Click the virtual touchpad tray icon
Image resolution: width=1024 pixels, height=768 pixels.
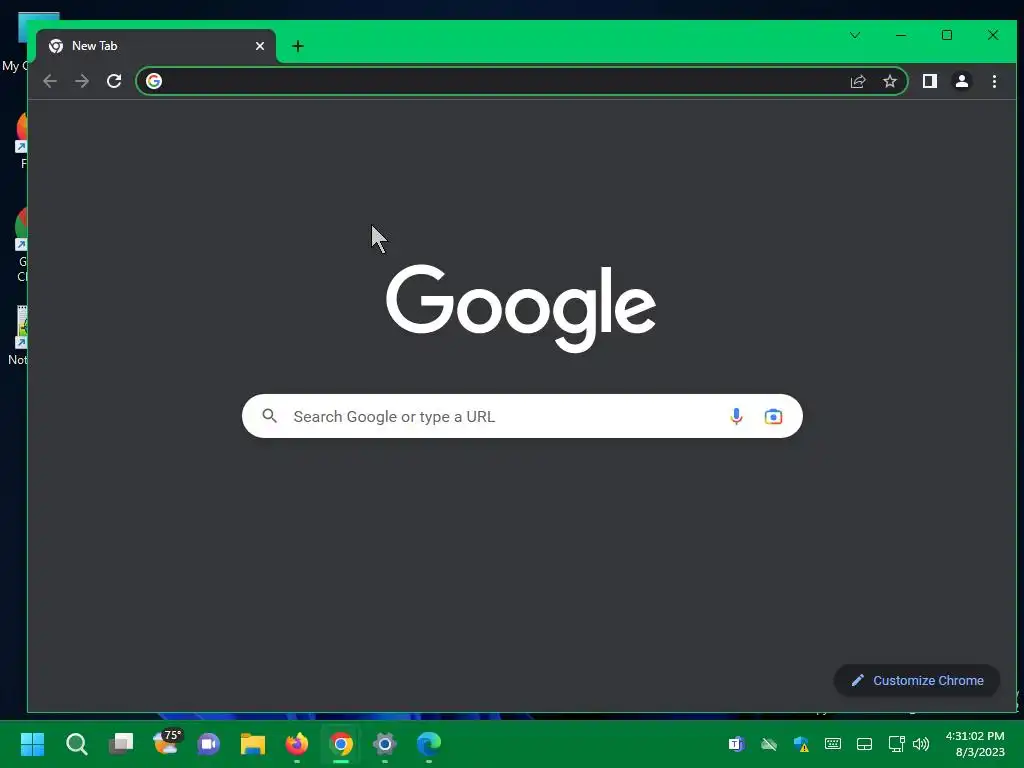(865, 744)
